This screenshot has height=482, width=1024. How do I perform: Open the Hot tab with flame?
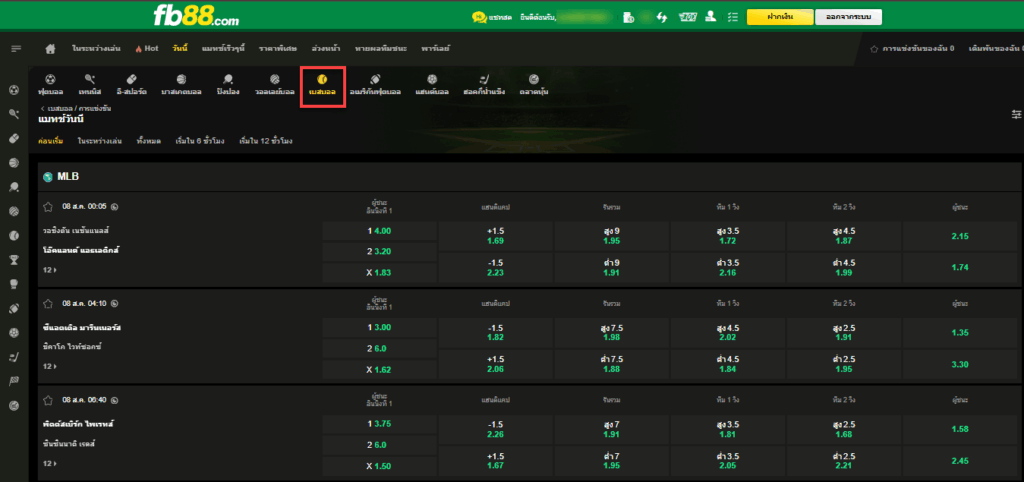[147, 49]
